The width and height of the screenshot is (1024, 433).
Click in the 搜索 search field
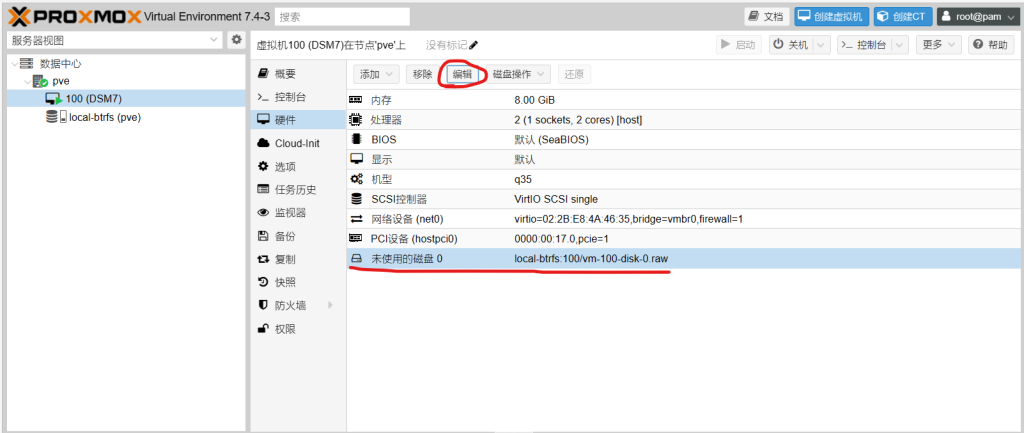pos(342,17)
